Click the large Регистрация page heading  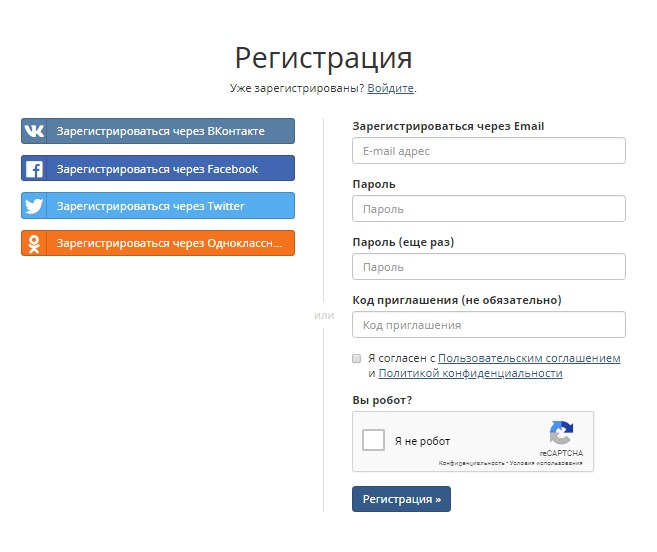323,58
